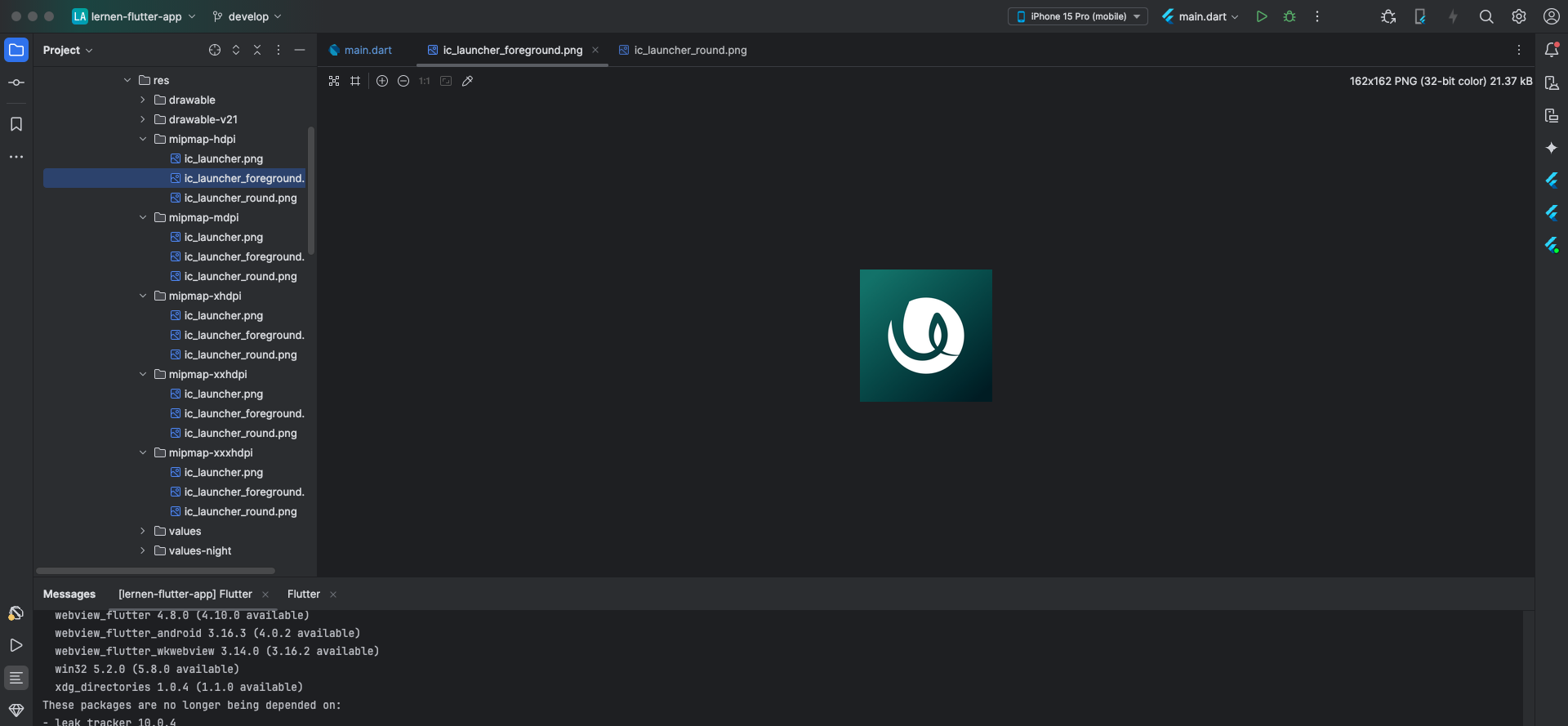Open more run actions menu
Screen dimensions: 1568x726
(1317, 16)
